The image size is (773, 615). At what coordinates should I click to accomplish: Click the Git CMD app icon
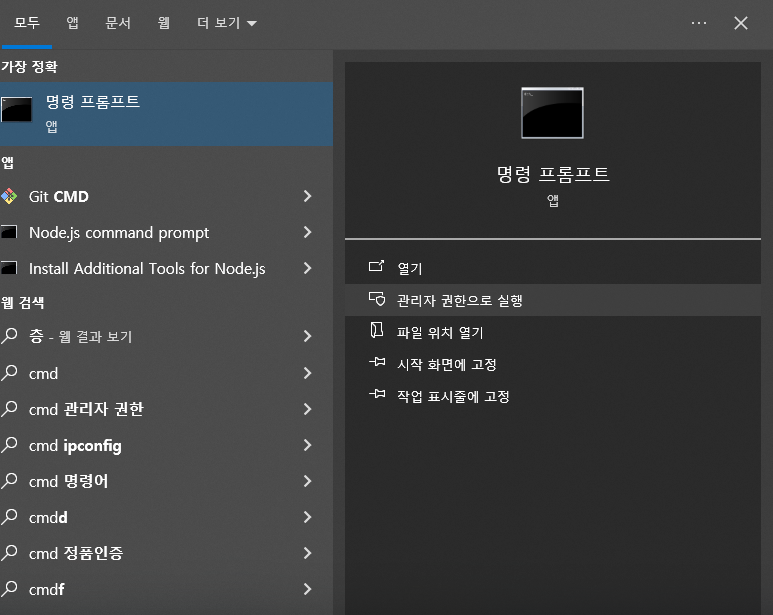coord(9,196)
